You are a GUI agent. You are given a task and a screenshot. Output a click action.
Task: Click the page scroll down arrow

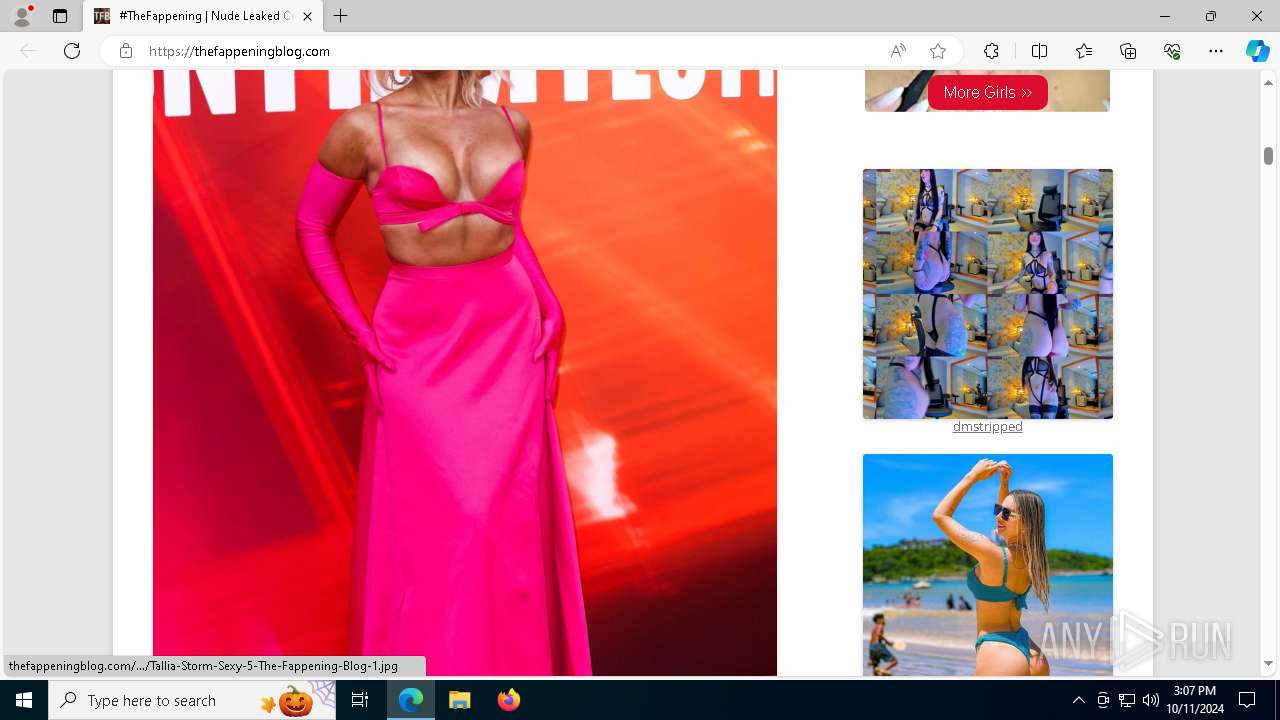pyautogui.click(x=1268, y=664)
